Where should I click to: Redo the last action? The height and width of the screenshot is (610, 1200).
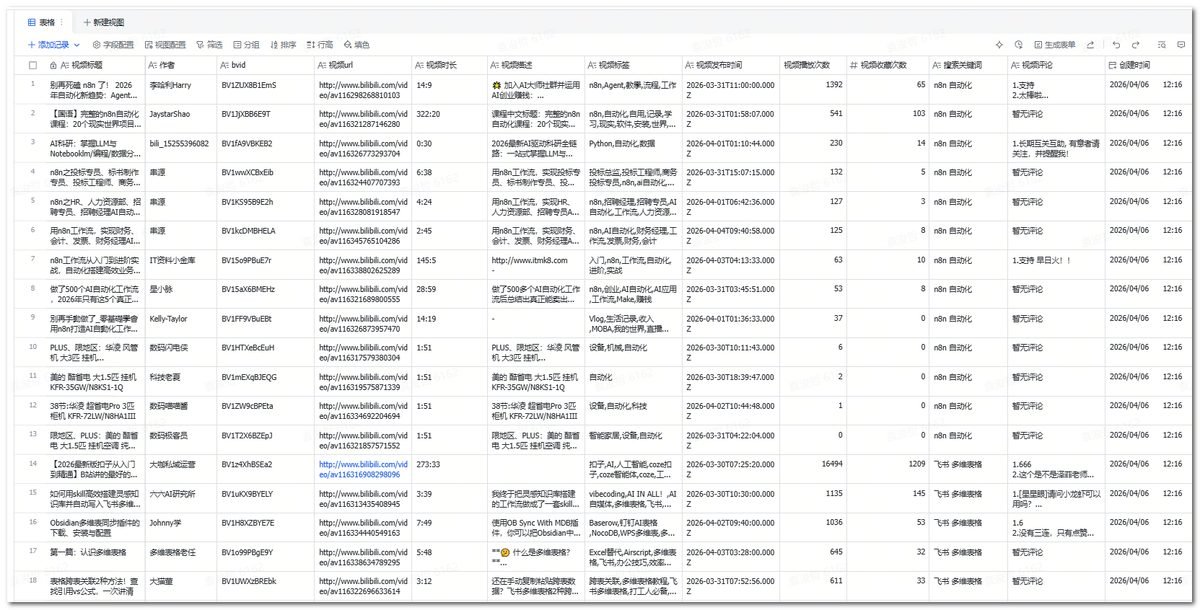pyautogui.click(x=1136, y=45)
